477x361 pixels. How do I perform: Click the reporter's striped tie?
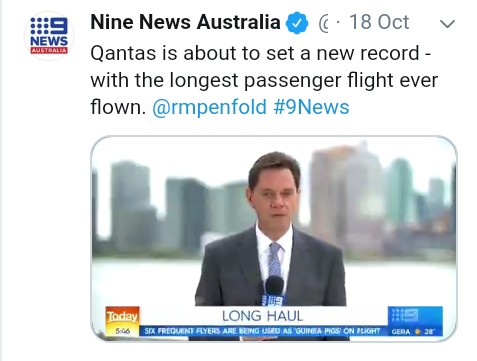pyautogui.click(x=275, y=259)
